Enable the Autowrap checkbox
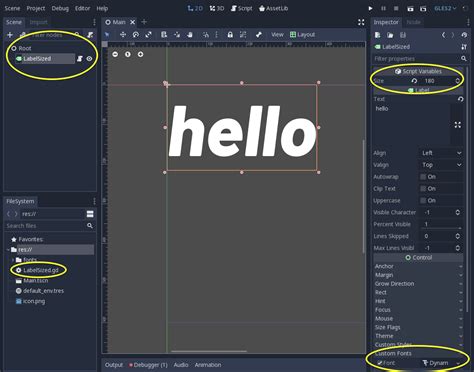The width and height of the screenshot is (474, 372). click(x=423, y=177)
